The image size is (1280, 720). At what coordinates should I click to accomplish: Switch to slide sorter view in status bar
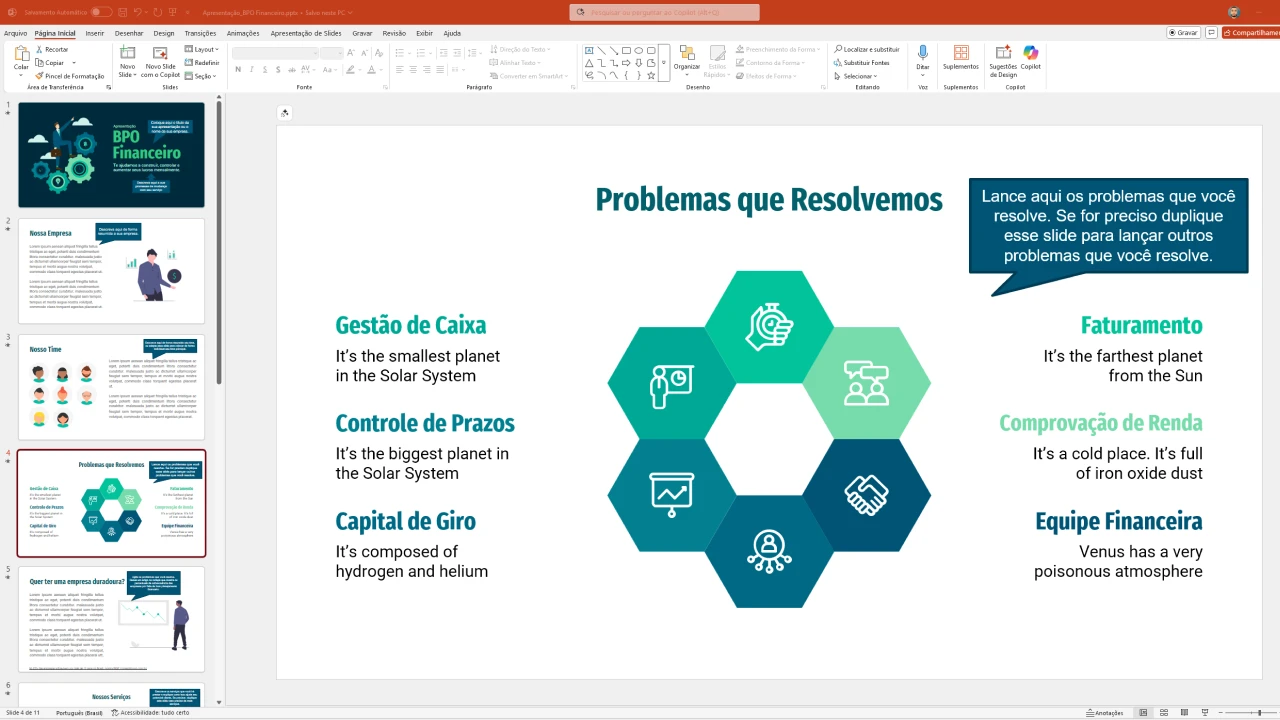pos(1165,713)
